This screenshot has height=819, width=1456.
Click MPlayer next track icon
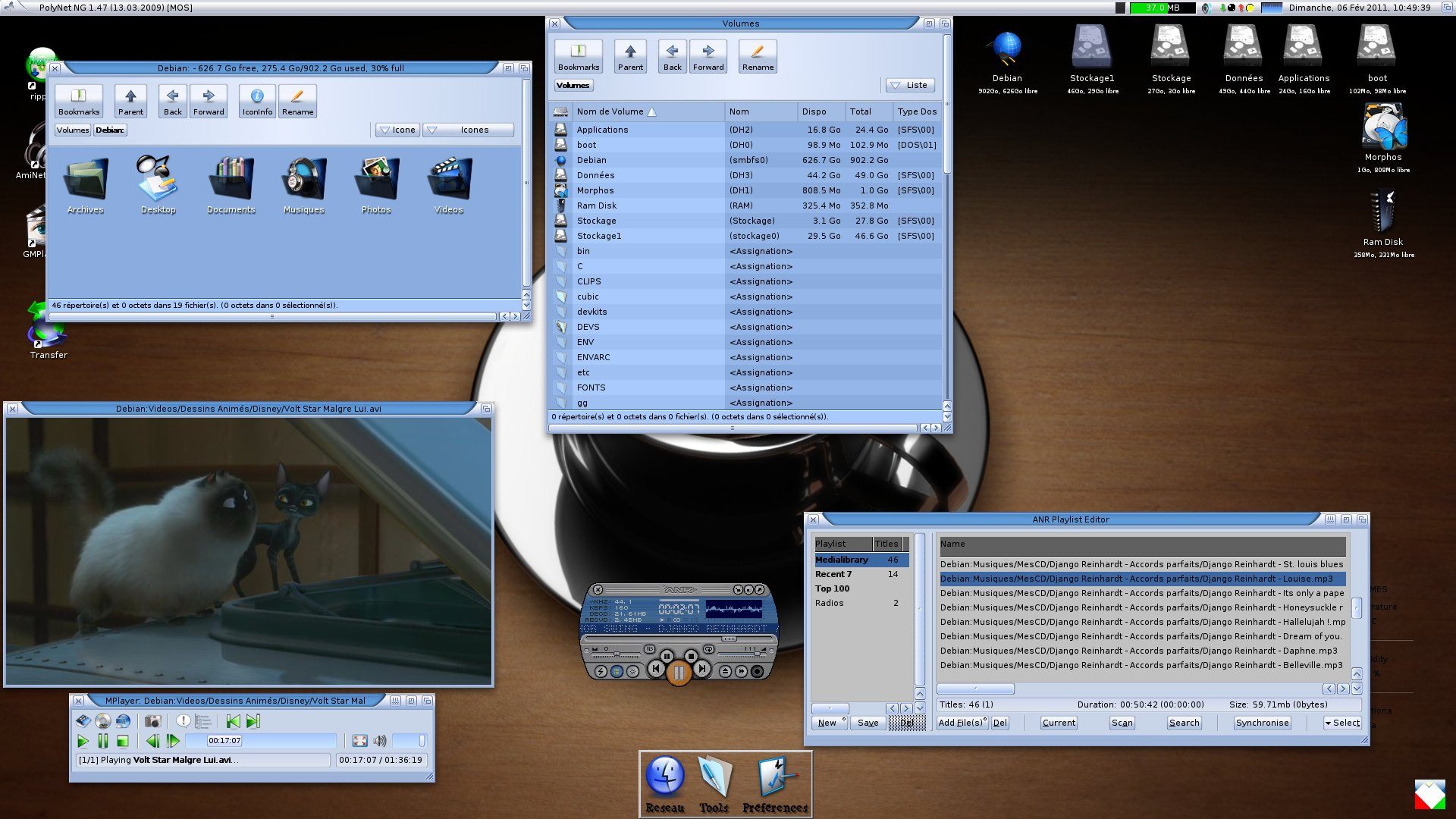pyautogui.click(x=253, y=721)
